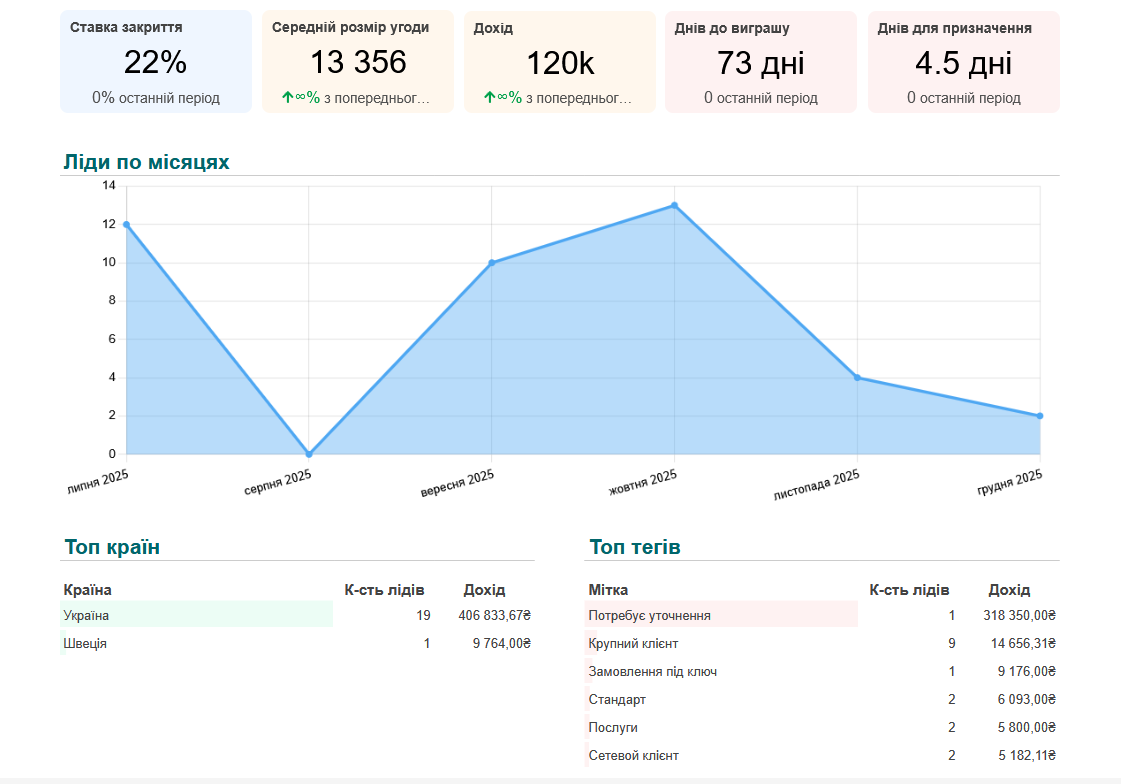1121x784 pixels.
Task: Click the грудня 2025 data point
Action: tap(1040, 416)
